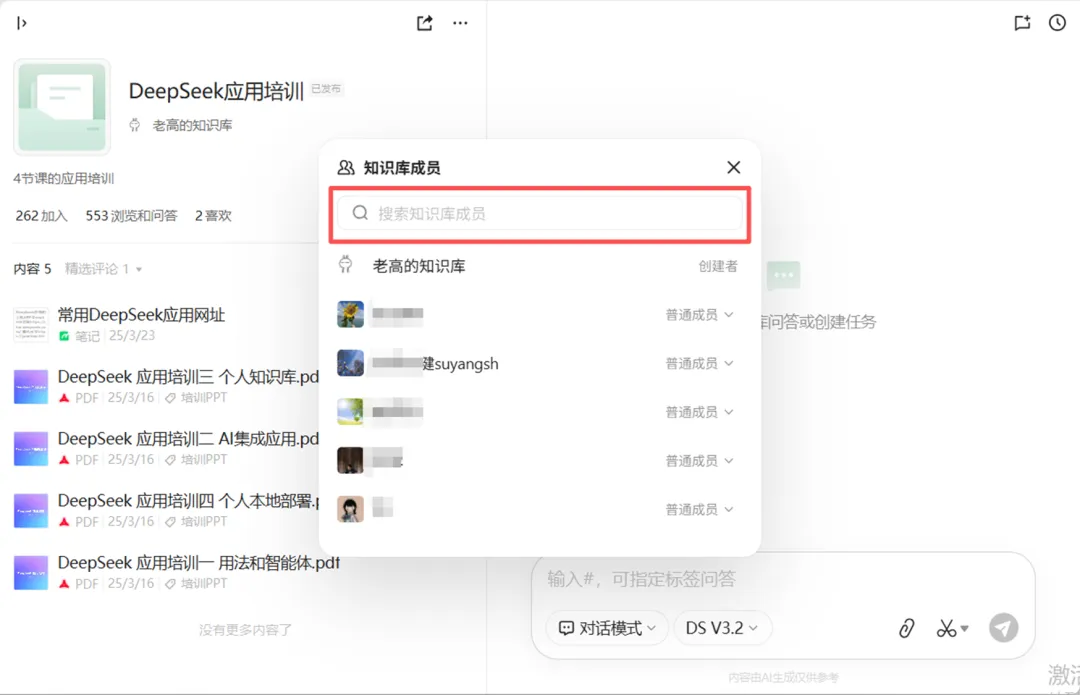This screenshot has height=695, width=1080.
Task: Click the paperclip attachment icon
Action: click(x=906, y=627)
